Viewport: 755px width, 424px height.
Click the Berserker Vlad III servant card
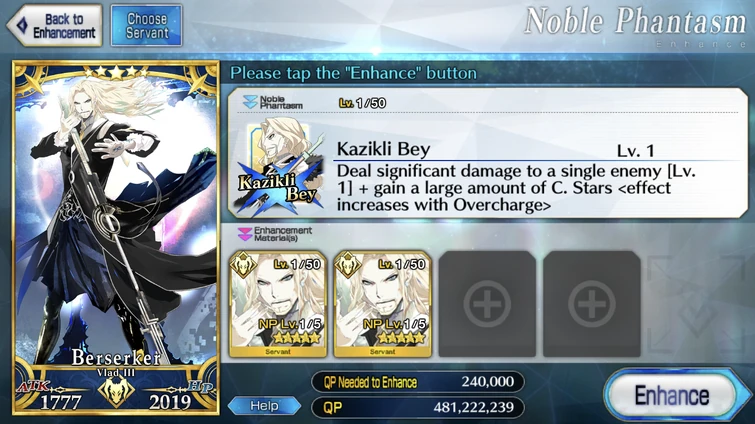pyautogui.click(x=116, y=238)
